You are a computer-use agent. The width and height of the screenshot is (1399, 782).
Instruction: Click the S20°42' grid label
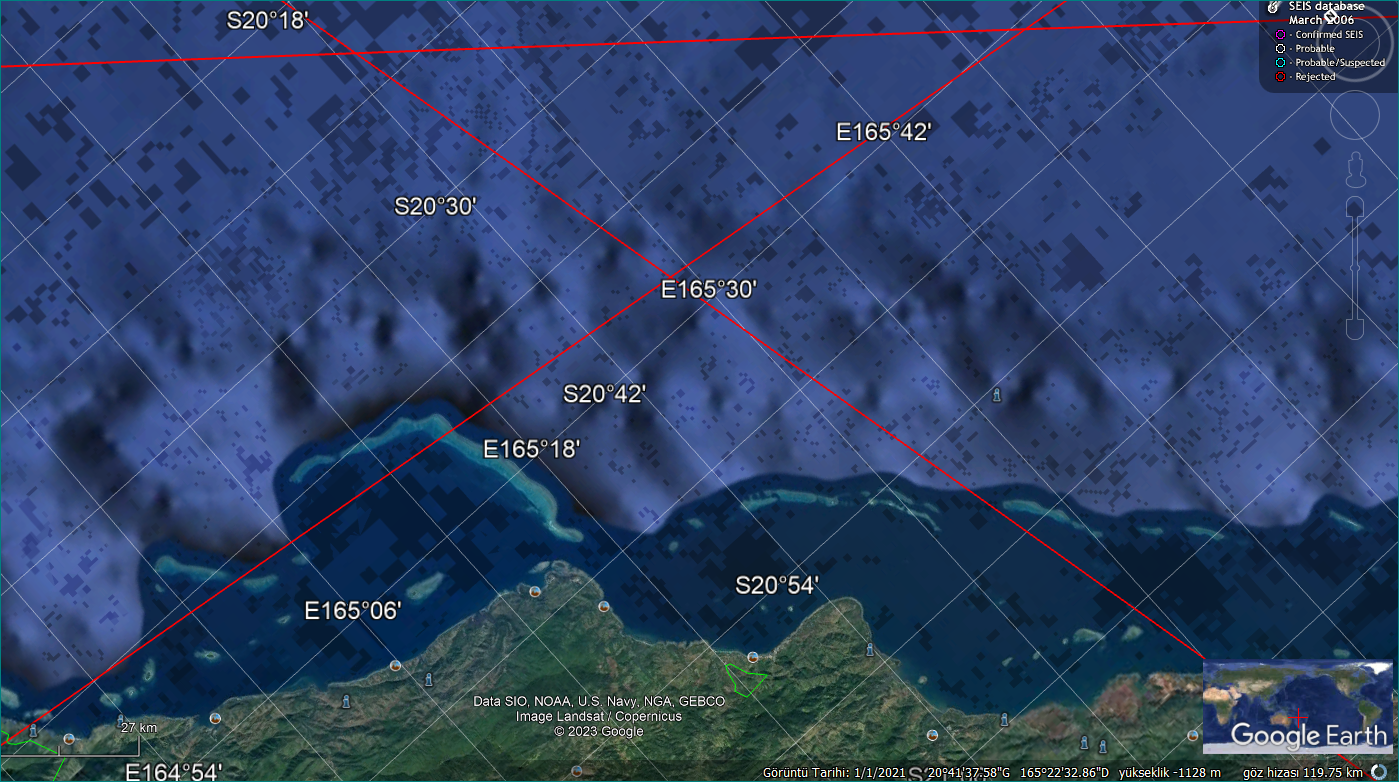(604, 394)
